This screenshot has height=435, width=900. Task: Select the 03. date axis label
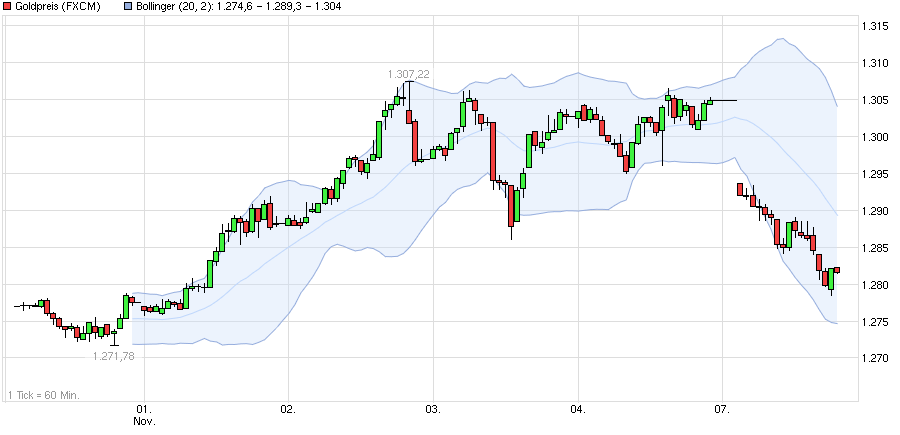[x=433, y=409]
